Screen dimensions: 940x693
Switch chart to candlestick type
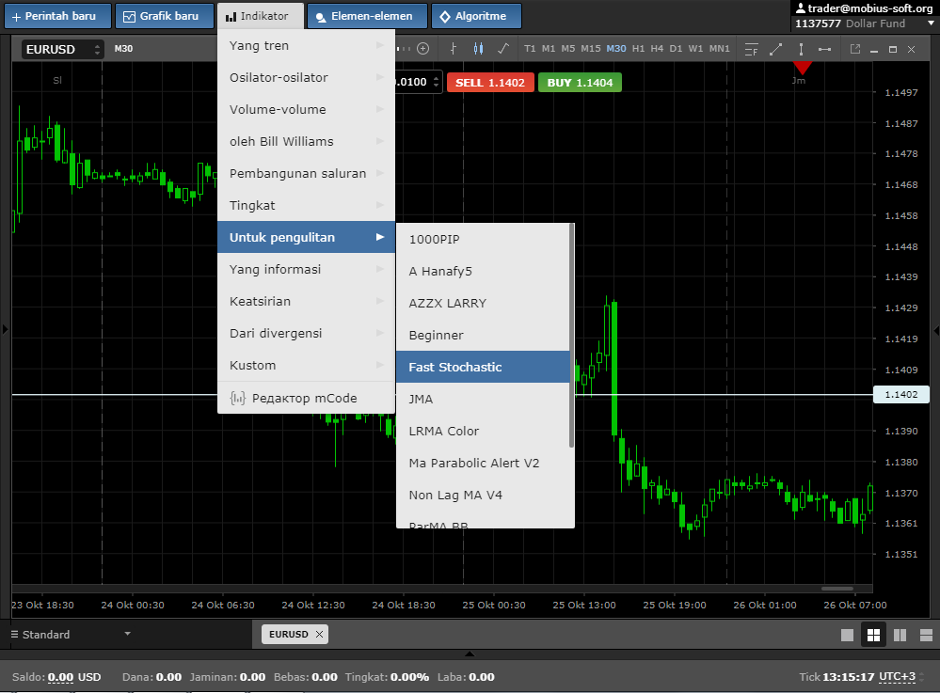pos(478,49)
